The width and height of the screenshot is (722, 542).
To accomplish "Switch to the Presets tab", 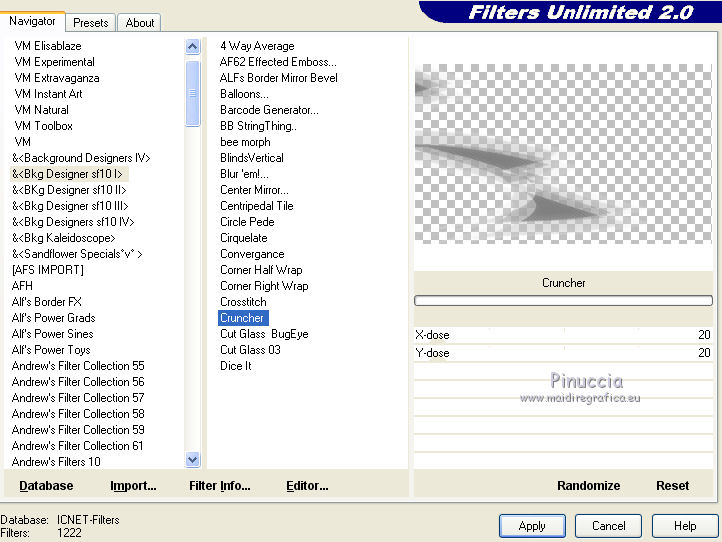I will click(x=91, y=23).
